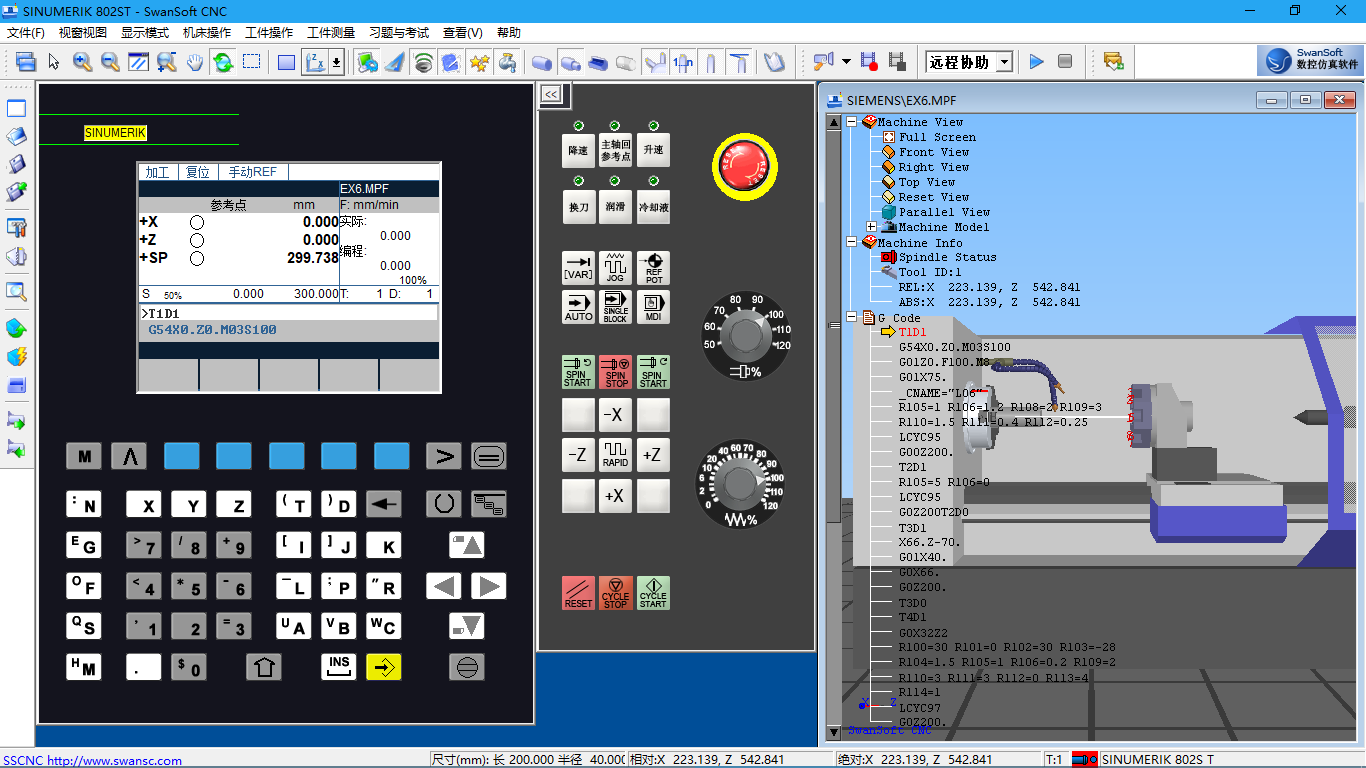Screen dimensions: 1366x768
Task: Open the 机床操作 menu
Action: tap(207, 33)
